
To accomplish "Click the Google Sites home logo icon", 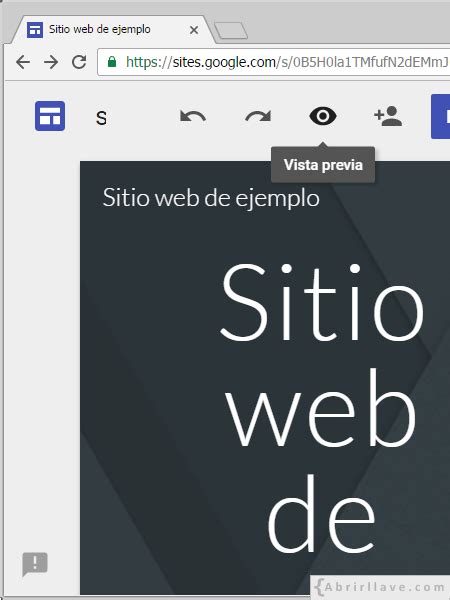I will click(x=50, y=116).
